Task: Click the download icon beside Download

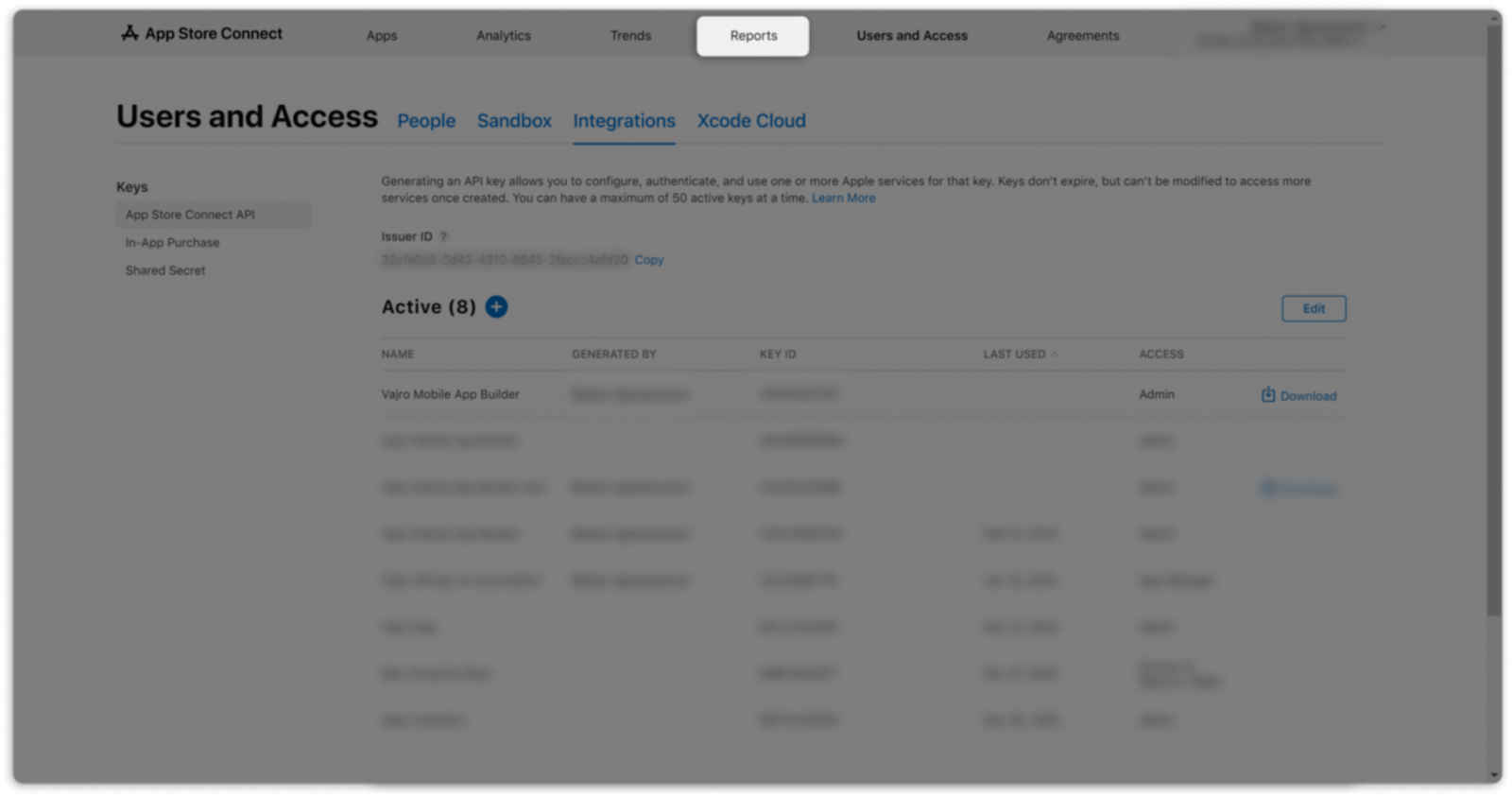Action: point(1268,394)
